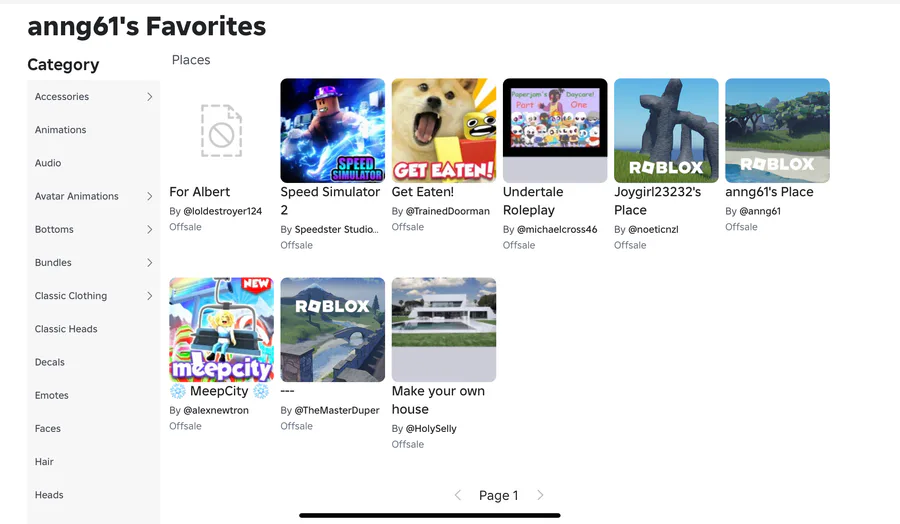
Task: Open Joygirl23232's Place title link
Action: tap(658, 201)
